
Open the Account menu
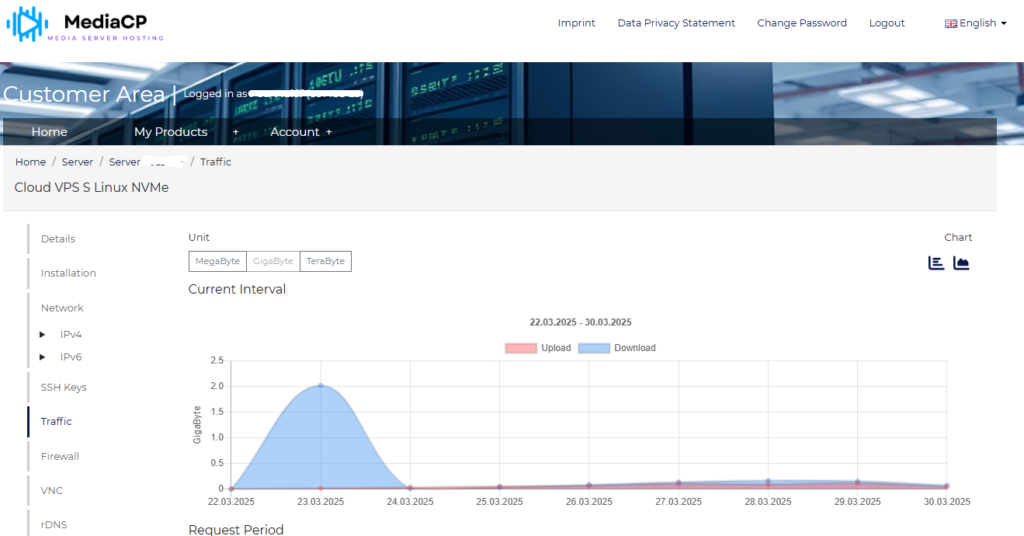point(295,132)
